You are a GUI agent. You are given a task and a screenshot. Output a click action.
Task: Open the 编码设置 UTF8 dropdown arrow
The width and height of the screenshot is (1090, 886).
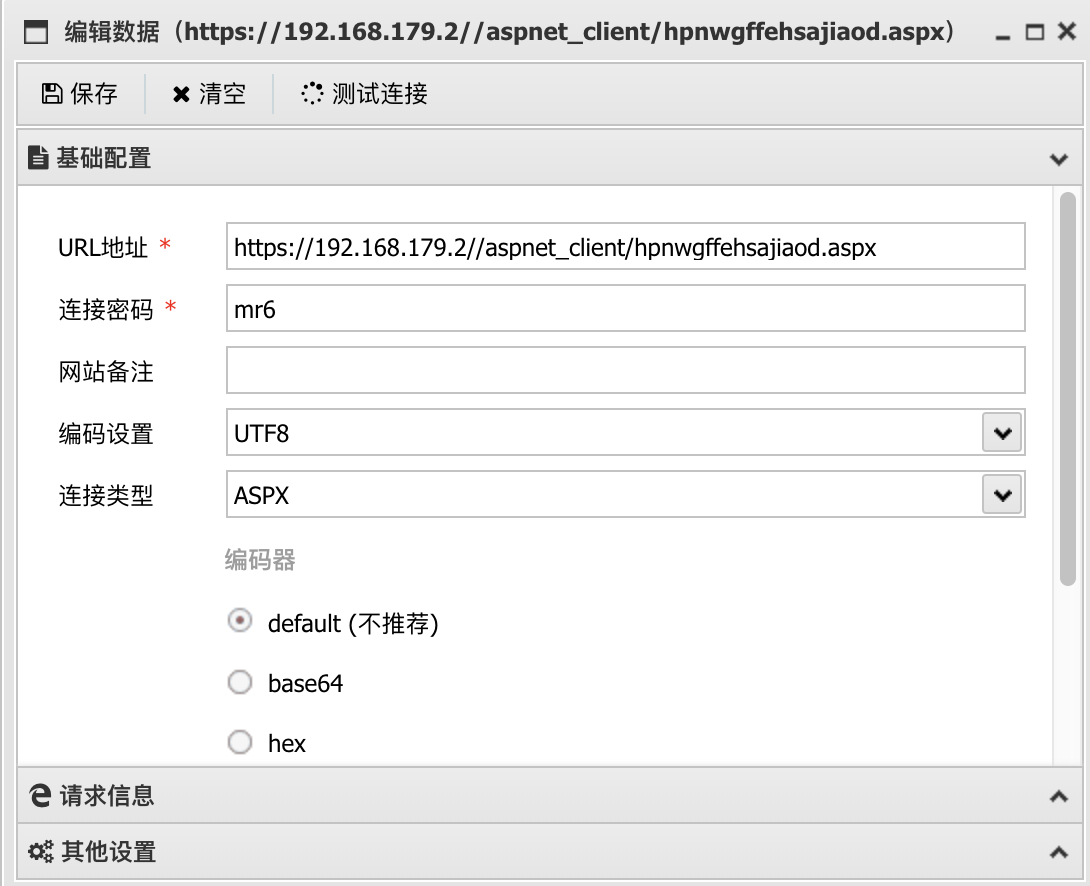1002,433
